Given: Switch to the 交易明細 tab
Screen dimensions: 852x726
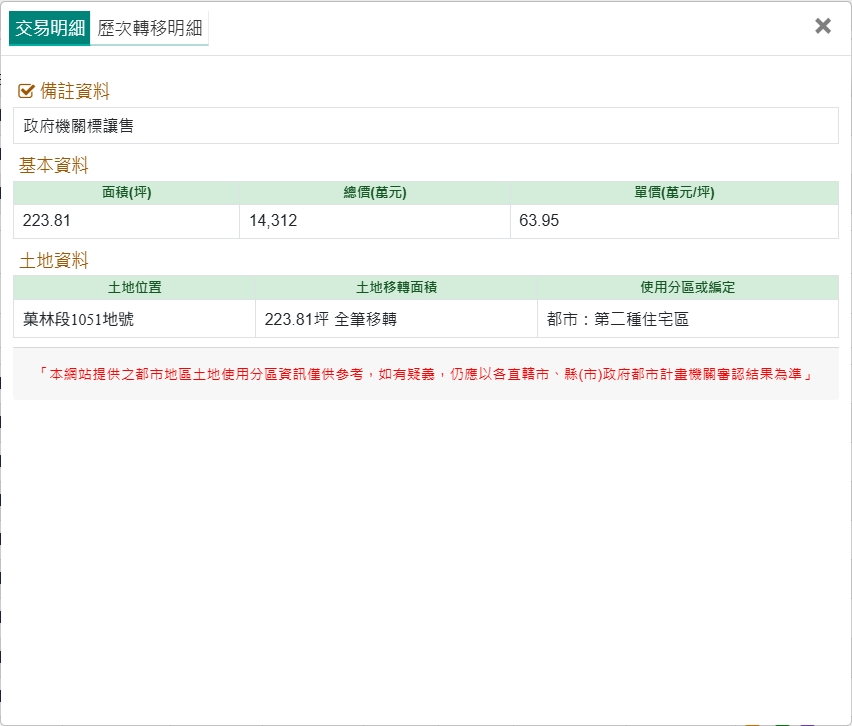Looking at the screenshot, I should 49,28.
